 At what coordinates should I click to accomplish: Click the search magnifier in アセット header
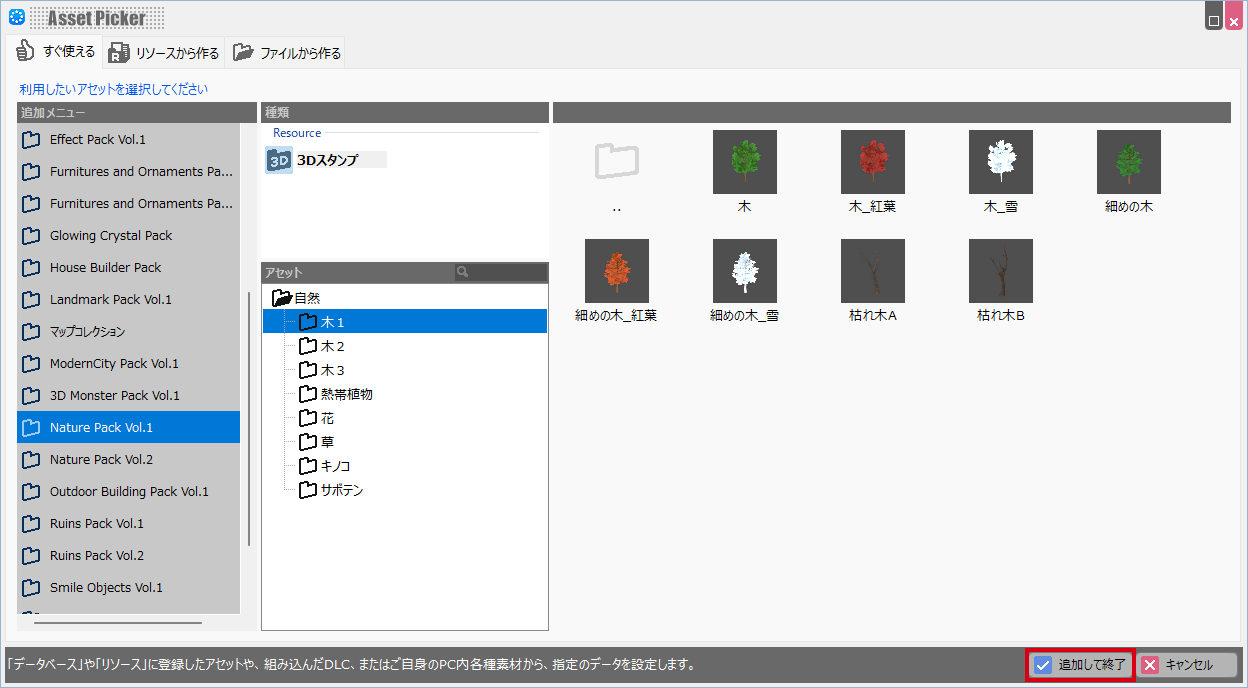pyautogui.click(x=462, y=272)
